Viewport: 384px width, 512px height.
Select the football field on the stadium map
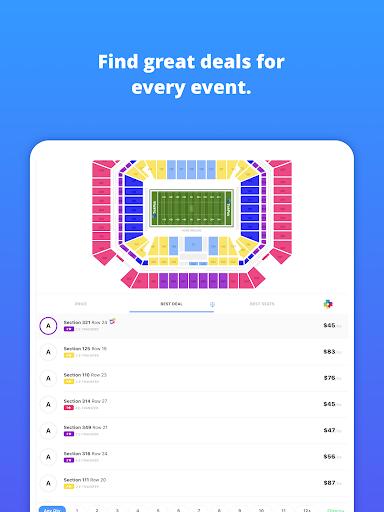coord(191,208)
